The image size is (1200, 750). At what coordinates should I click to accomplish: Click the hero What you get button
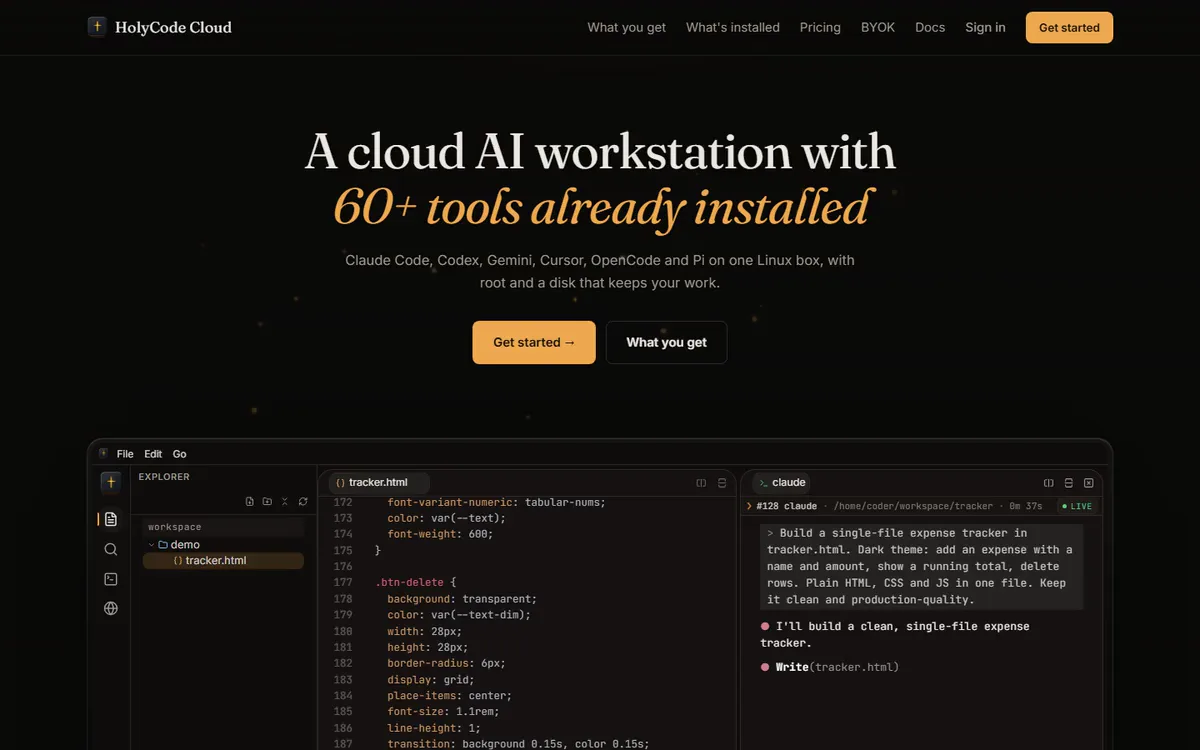666,342
